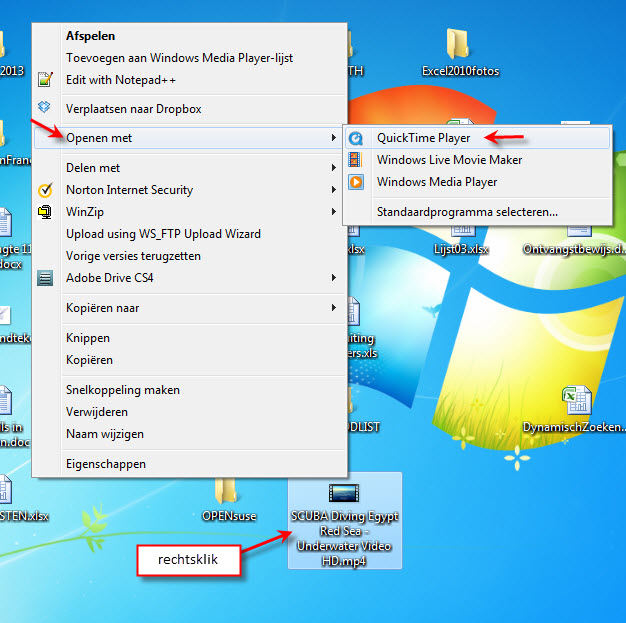Open Eigenschappen of the video file
626x623 pixels.
tap(190, 464)
